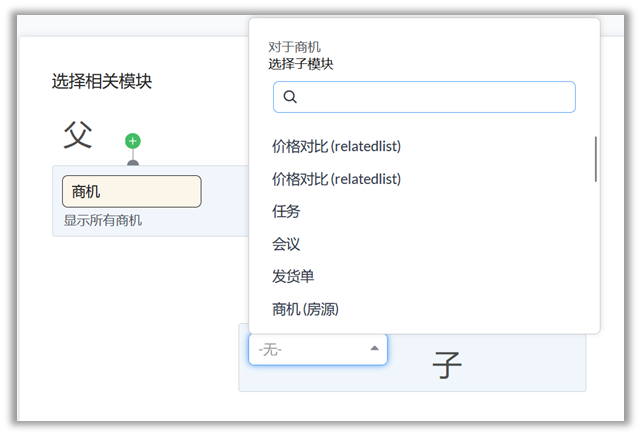Image resolution: width=641 pixels, height=436 pixels.
Task: Select the second 价格对比 (relatedlist) option
Action: pos(336,179)
